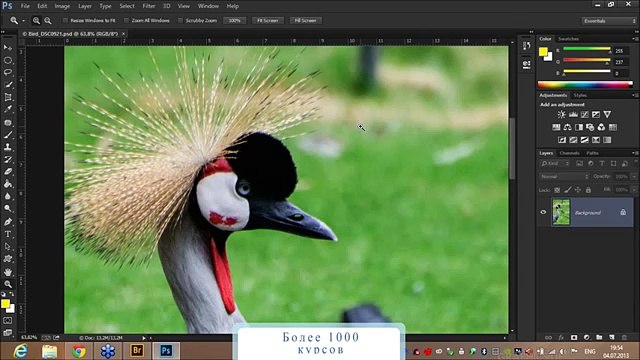Screen dimensions: 640x360
Task: Select the Type tool
Action: [8, 234]
